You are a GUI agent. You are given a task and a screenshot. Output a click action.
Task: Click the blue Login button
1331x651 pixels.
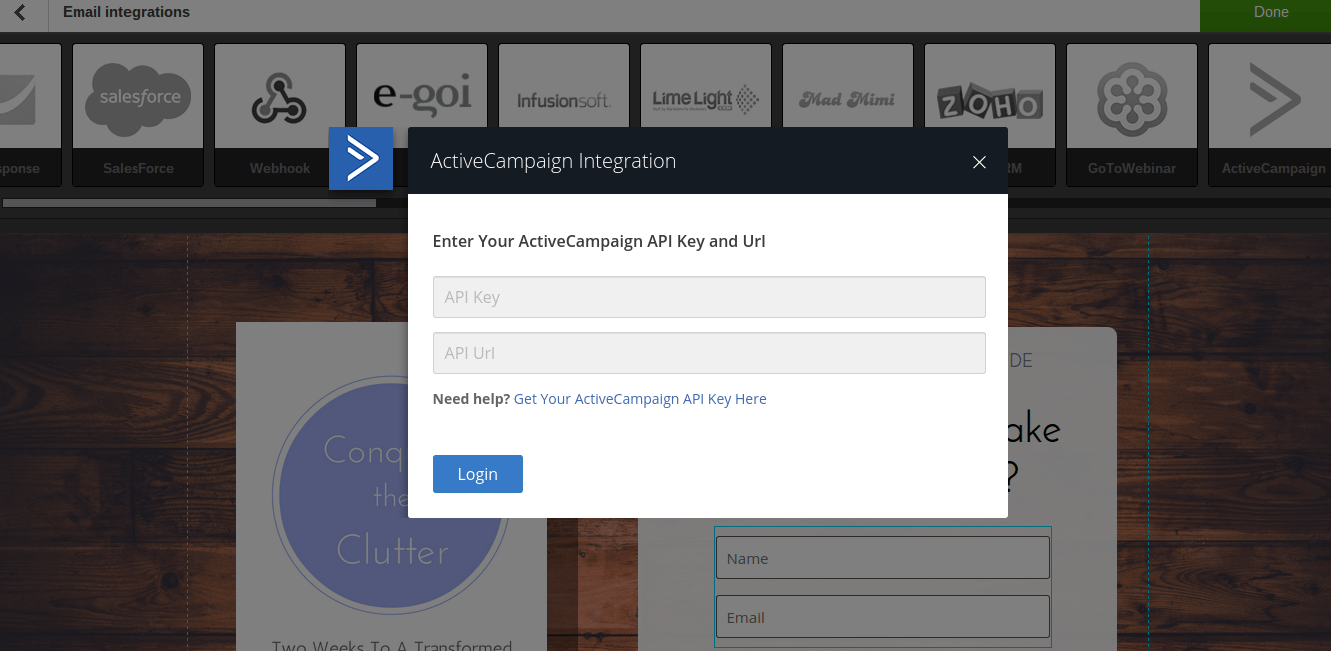(478, 474)
